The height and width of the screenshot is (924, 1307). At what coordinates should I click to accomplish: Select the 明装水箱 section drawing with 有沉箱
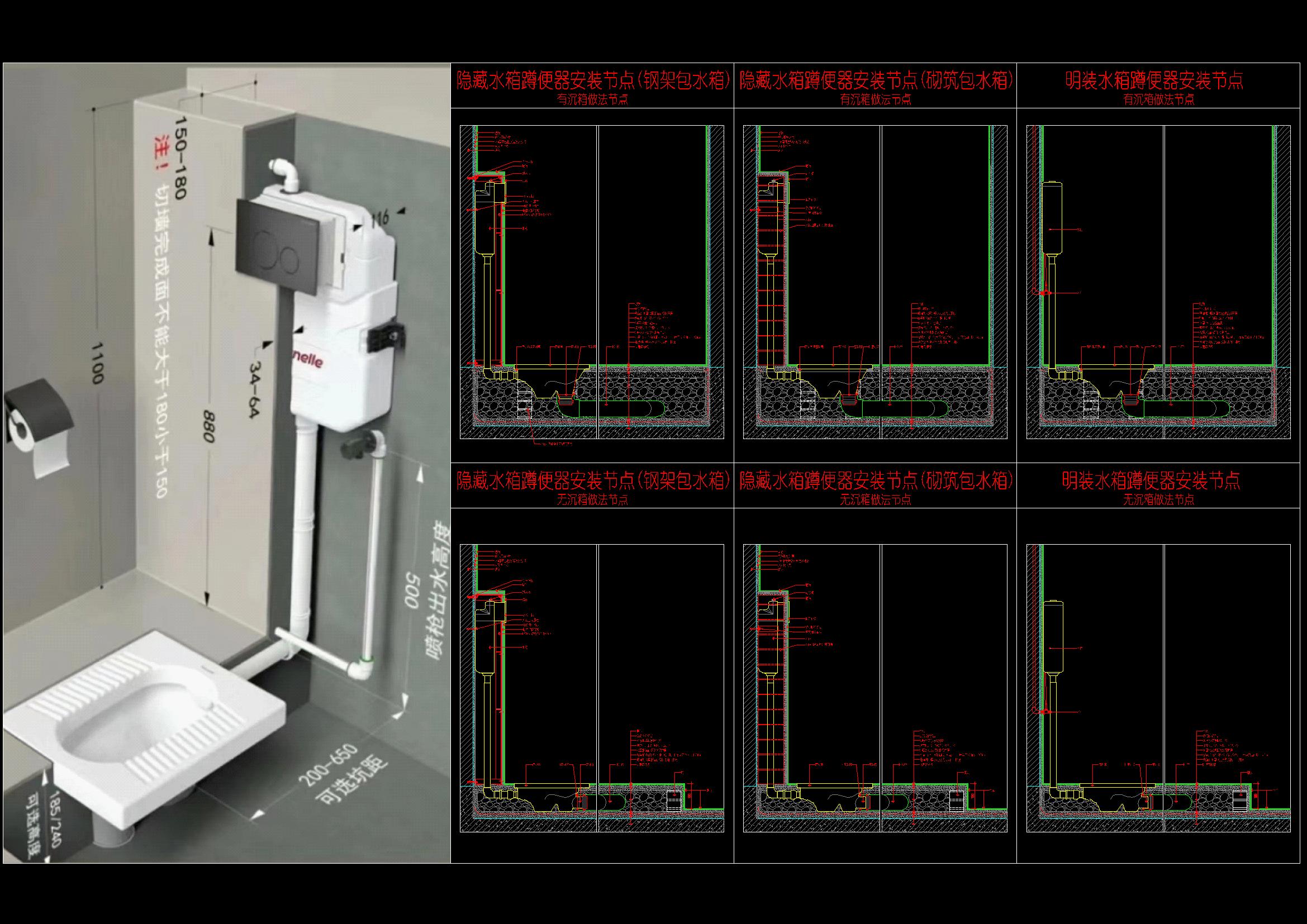pos(1158,282)
